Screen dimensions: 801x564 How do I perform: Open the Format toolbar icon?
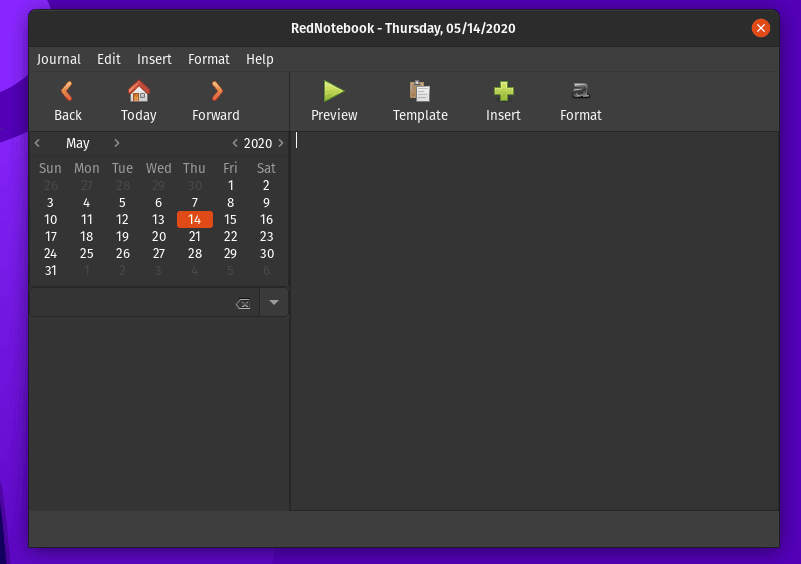(580, 92)
